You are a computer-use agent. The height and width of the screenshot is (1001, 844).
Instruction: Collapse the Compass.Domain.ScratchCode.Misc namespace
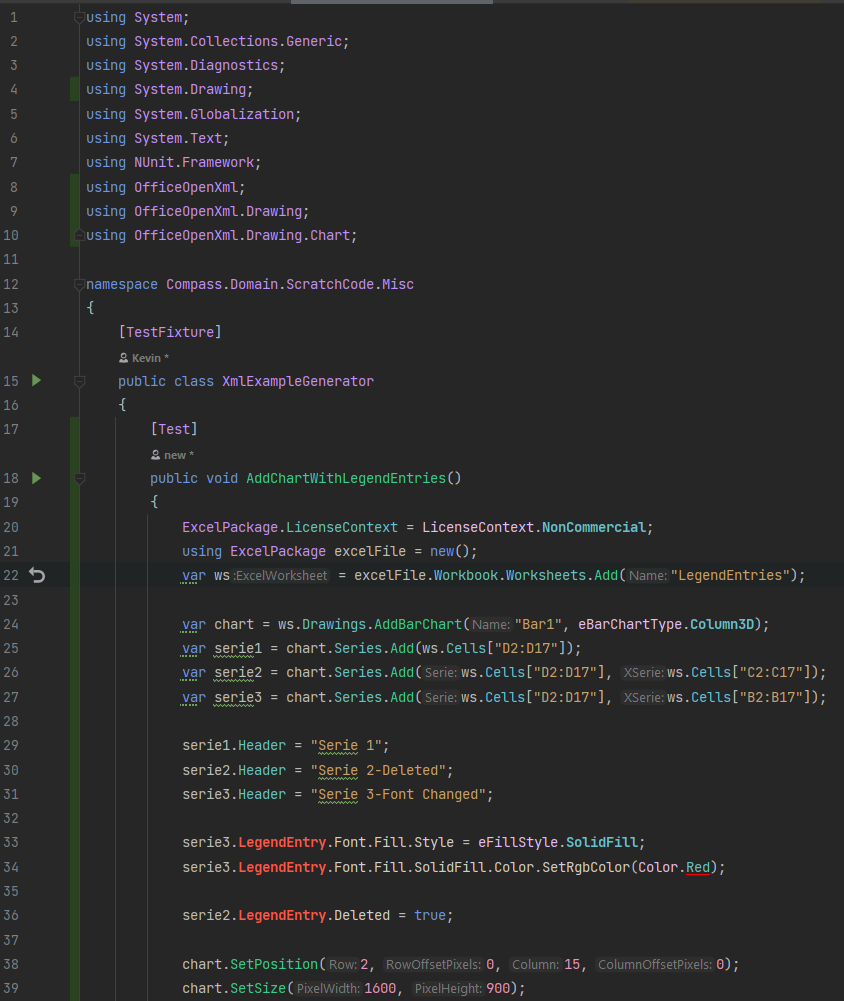(x=78, y=284)
